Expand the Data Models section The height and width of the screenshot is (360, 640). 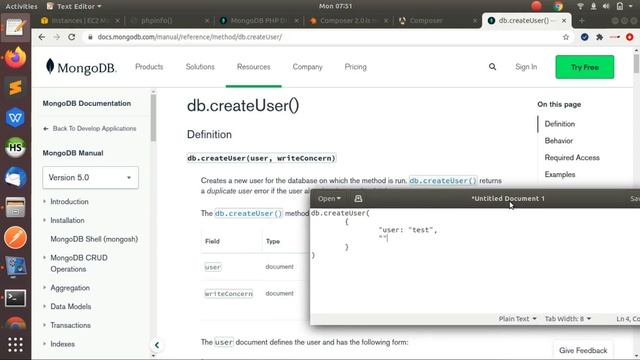click(44, 306)
